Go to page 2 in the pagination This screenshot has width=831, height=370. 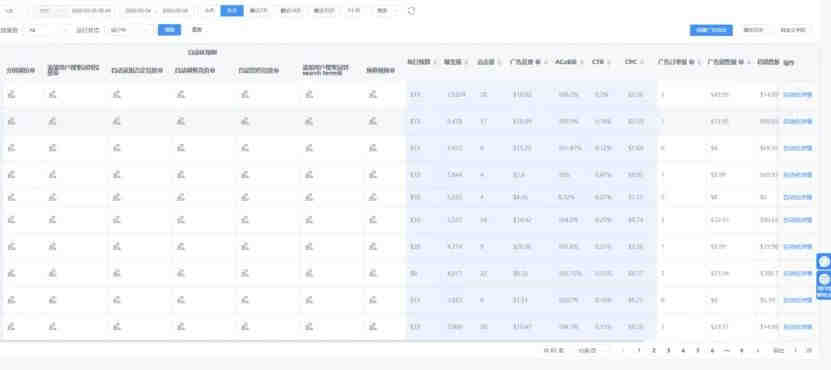653,350
